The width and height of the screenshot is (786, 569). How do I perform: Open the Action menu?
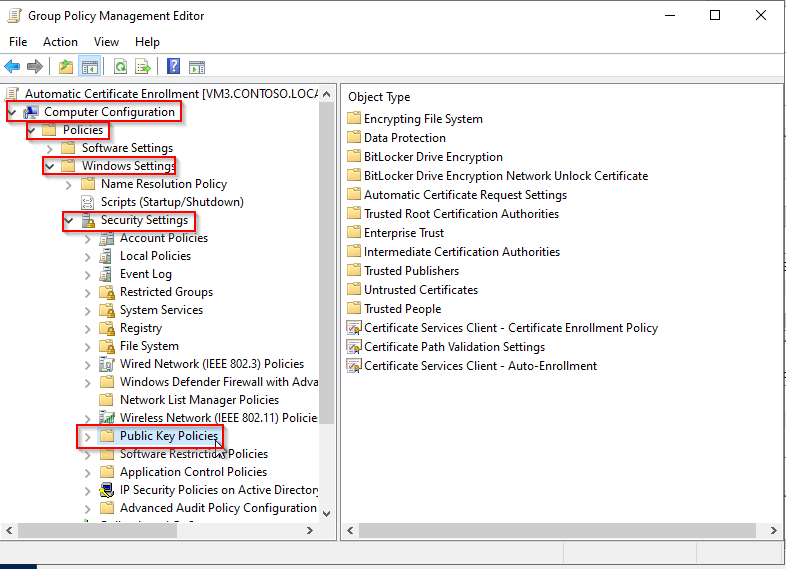(60, 42)
